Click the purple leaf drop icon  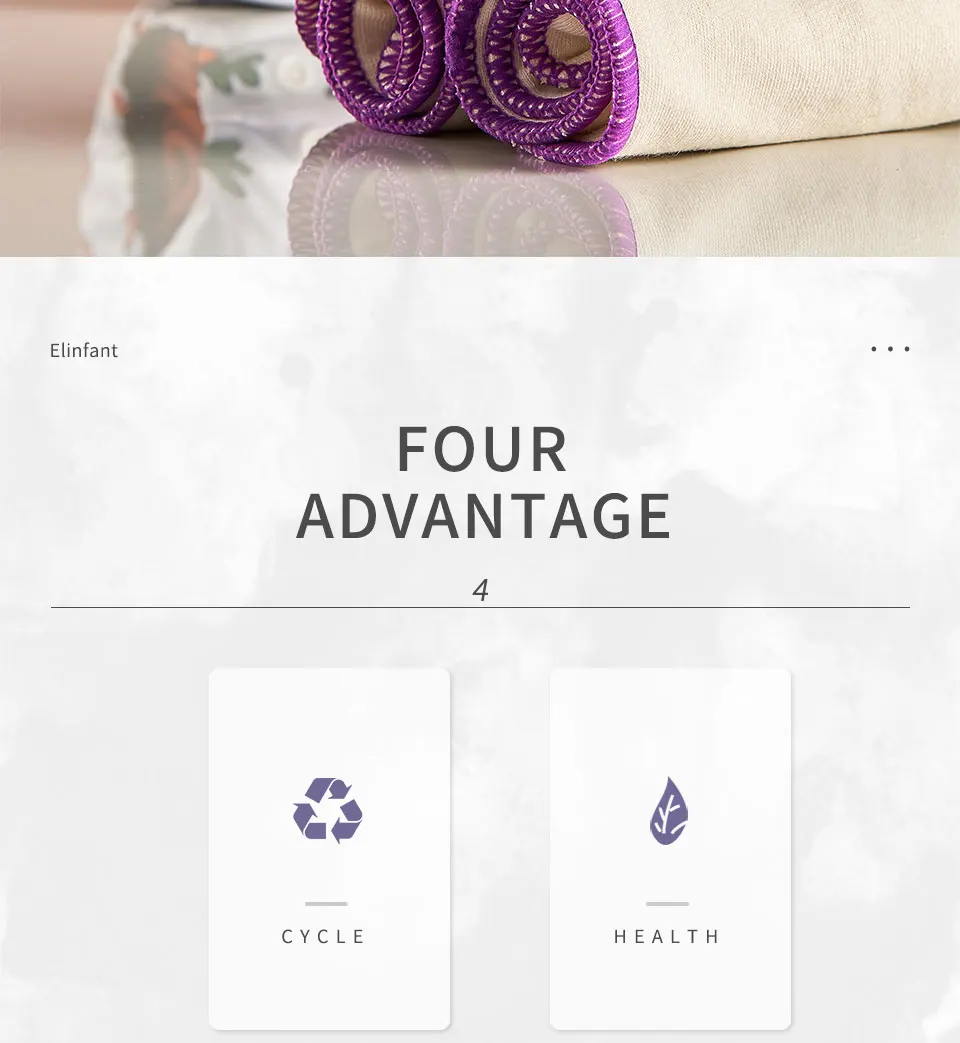(669, 811)
